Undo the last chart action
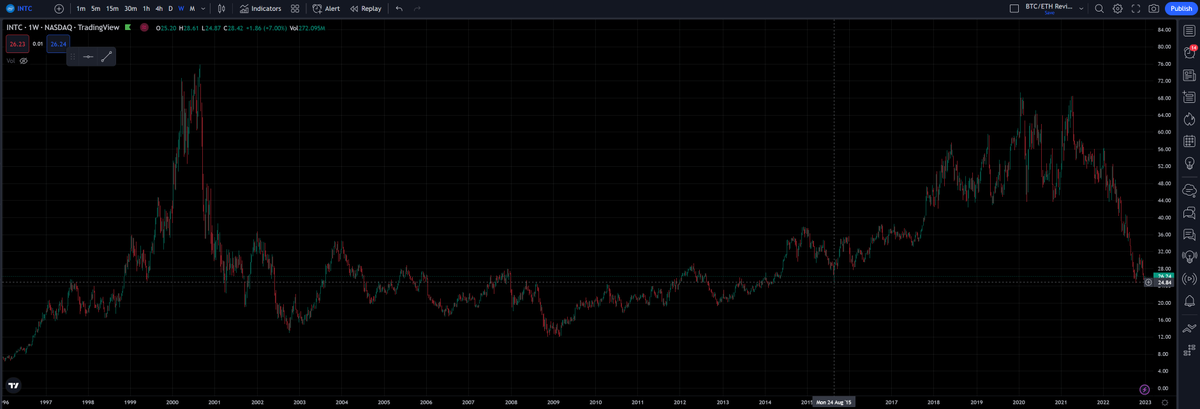This screenshot has width=1200, height=409. coord(399,8)
